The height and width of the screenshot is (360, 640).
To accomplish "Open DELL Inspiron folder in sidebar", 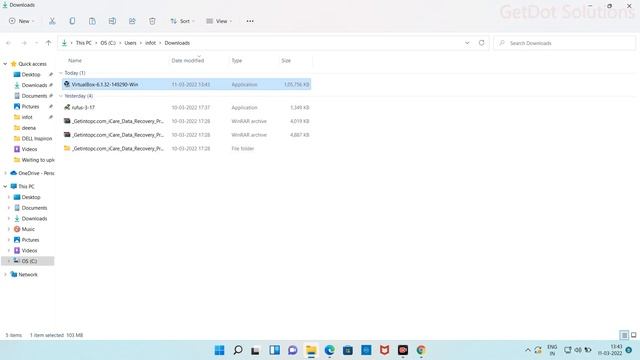I will pos(36,138).
